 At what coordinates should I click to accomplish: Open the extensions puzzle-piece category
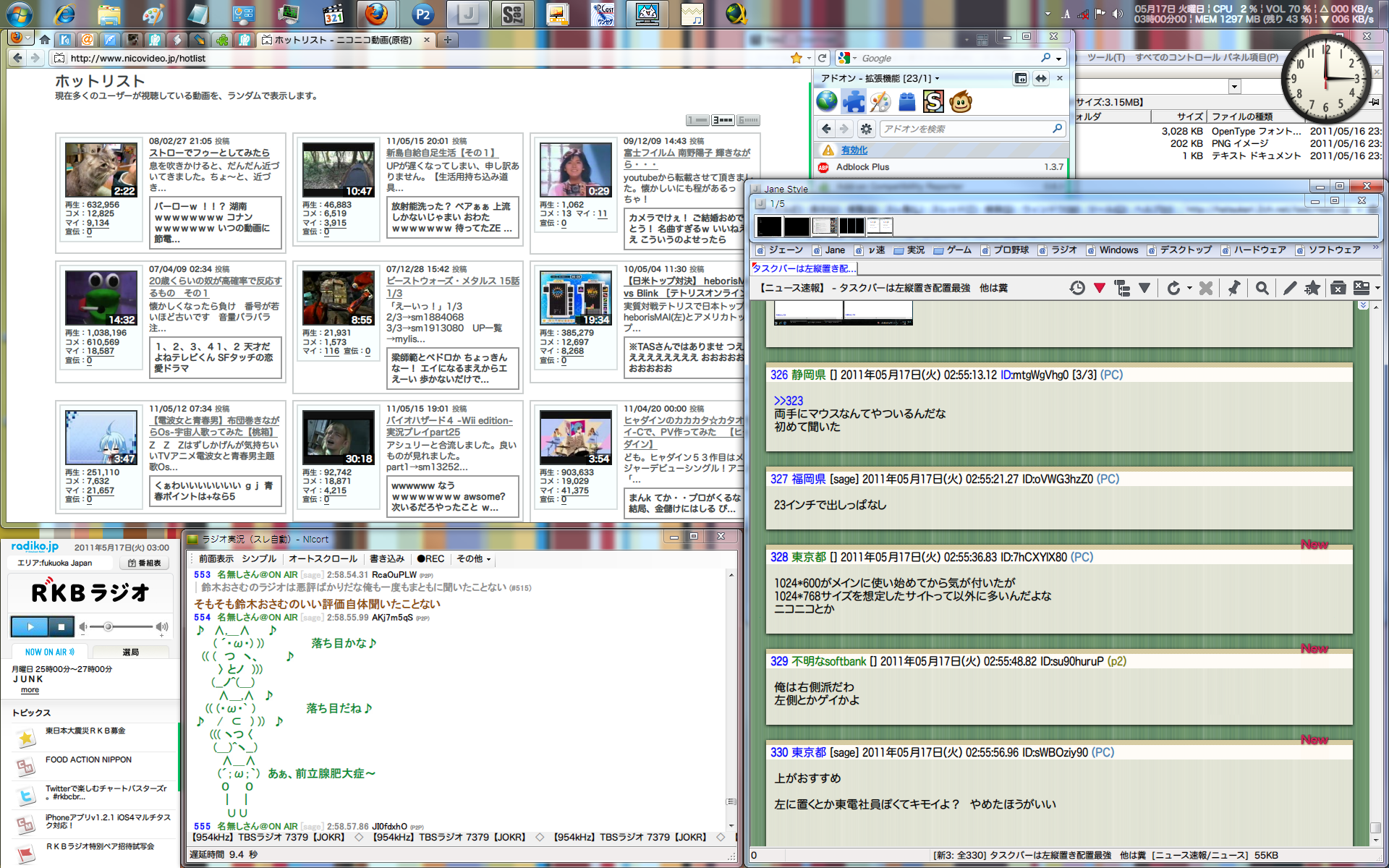tap(854, 102)
